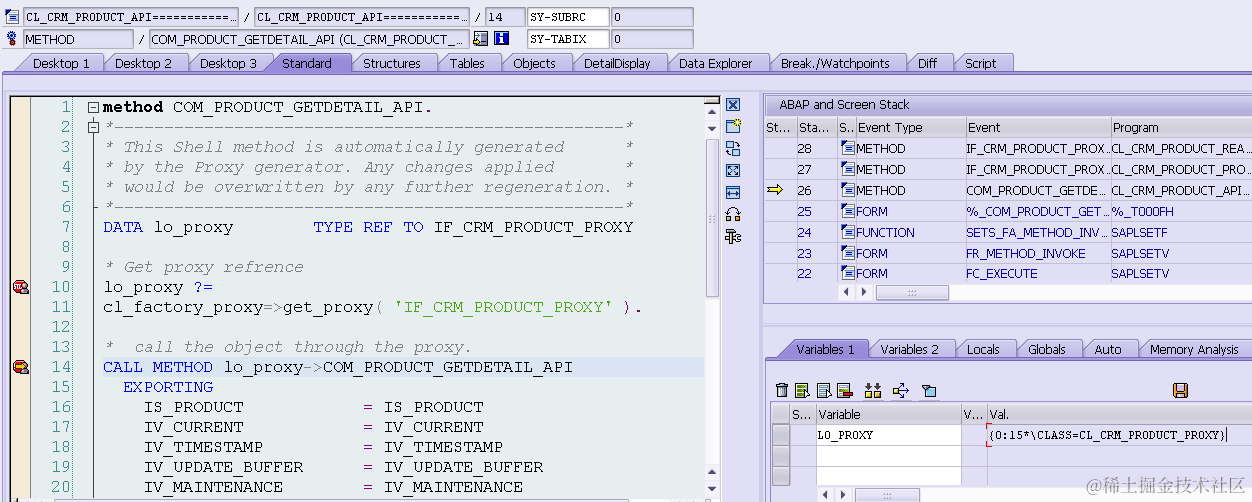Click the trash can delete icon in Variables toolbar
The image size is (1252, 502).
pyautogui.click(x=782, y=390)
